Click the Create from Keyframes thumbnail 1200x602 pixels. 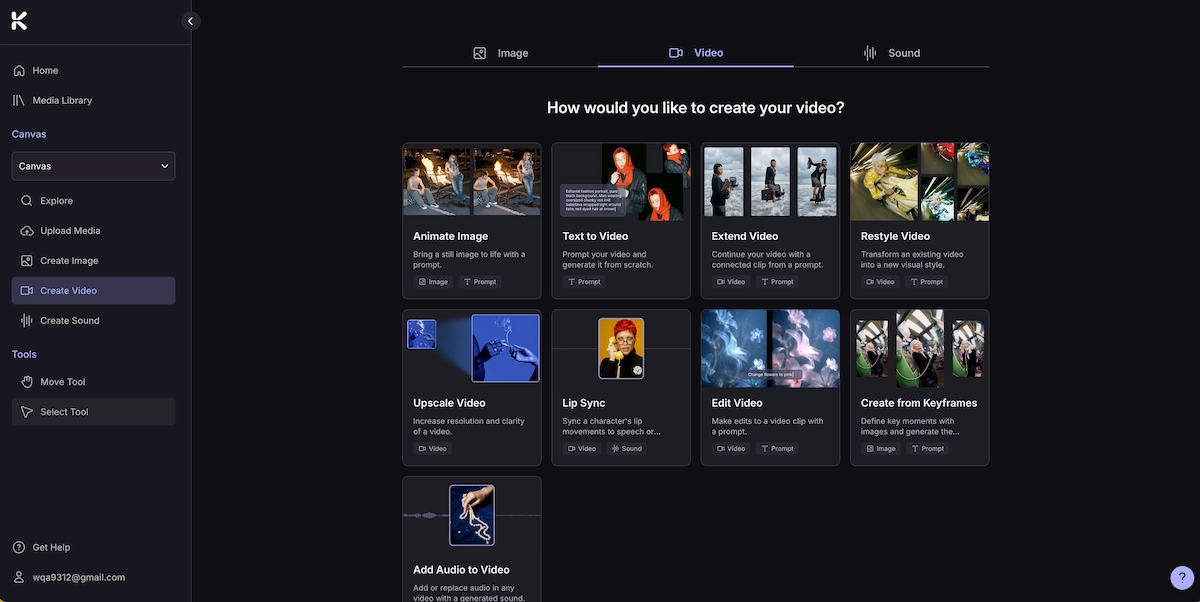920,348
